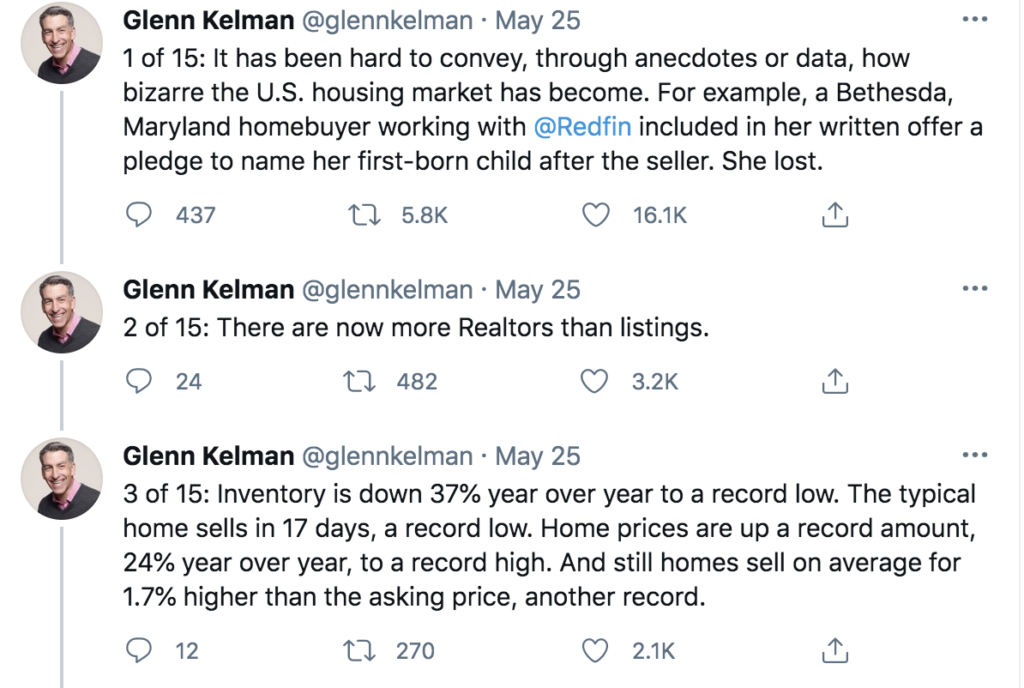The image size is (1024, 688).
Task: Reply to the Realtors than listings tweet
Action: 138,381
